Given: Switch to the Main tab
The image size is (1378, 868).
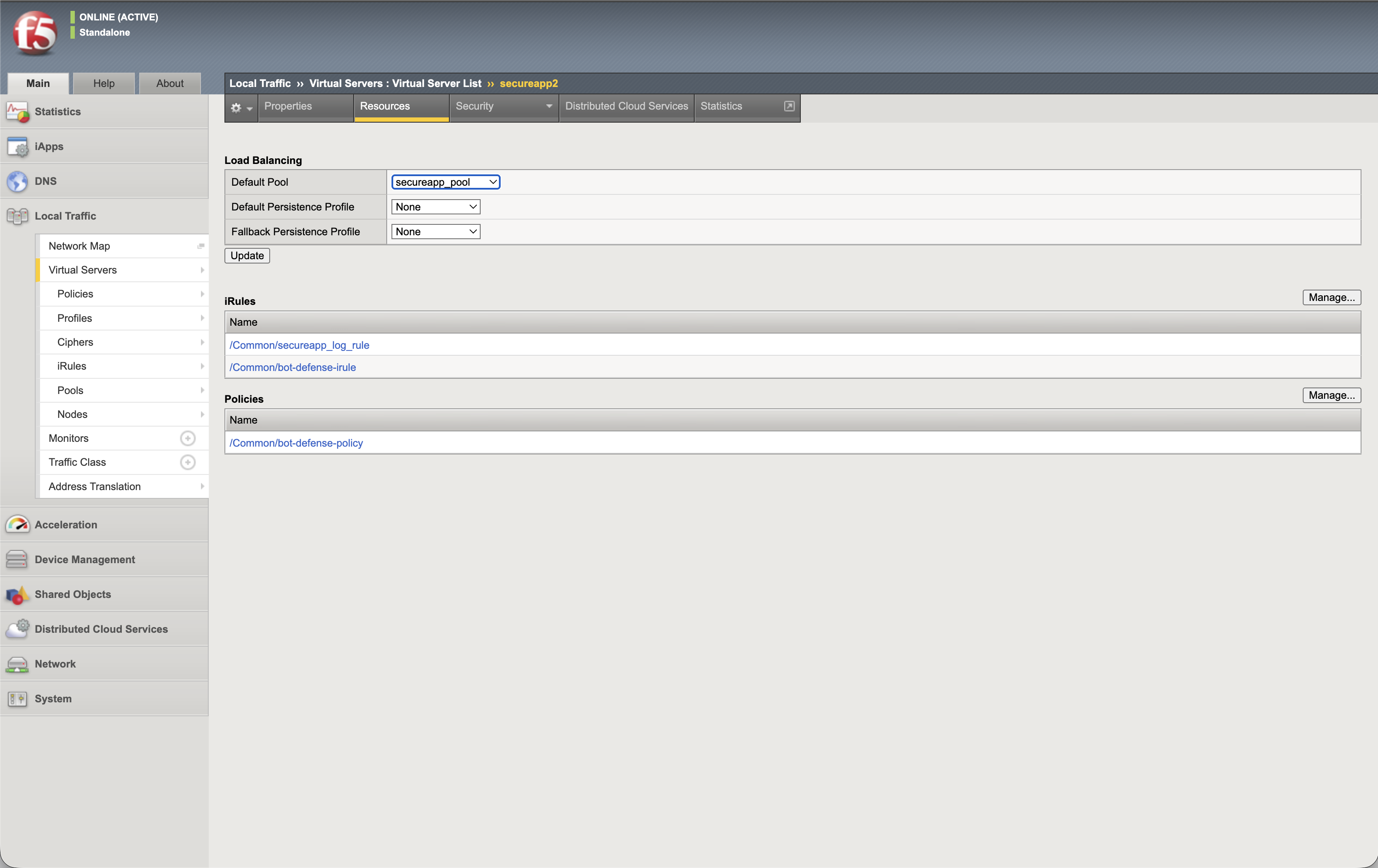Looking at the screenshot, I should [38, 83].
